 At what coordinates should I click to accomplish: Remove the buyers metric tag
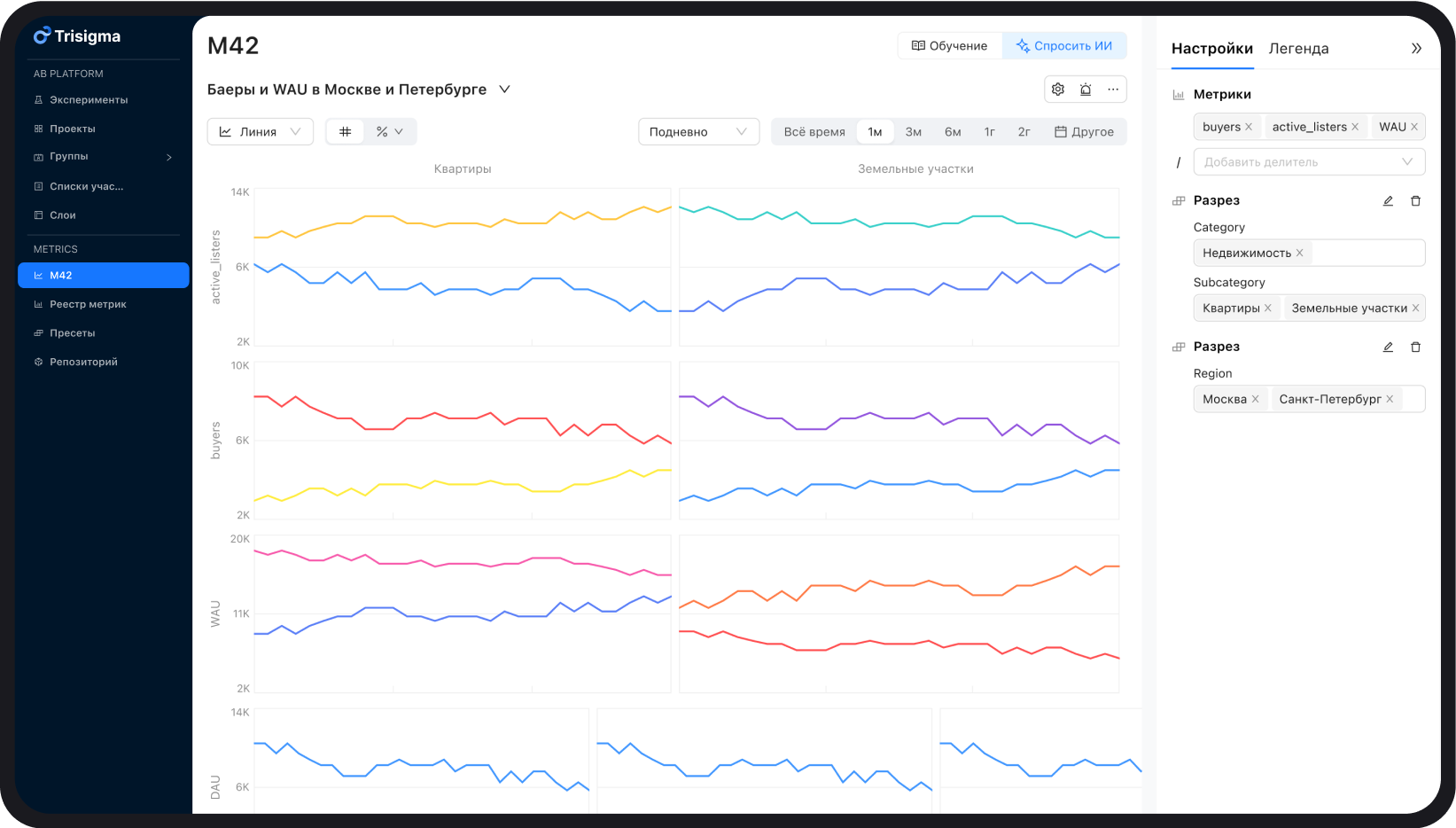pyautogui.click(x=1249, y=127)
